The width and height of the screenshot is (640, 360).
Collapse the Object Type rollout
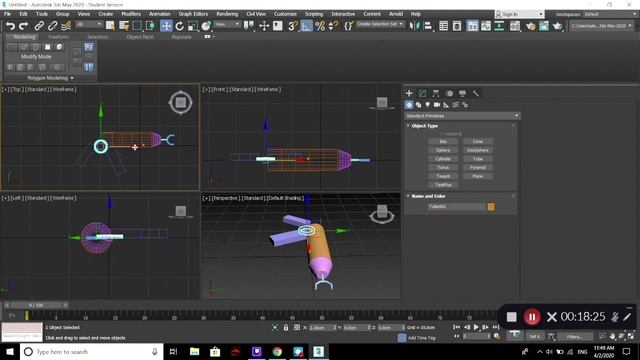point(424,126)
